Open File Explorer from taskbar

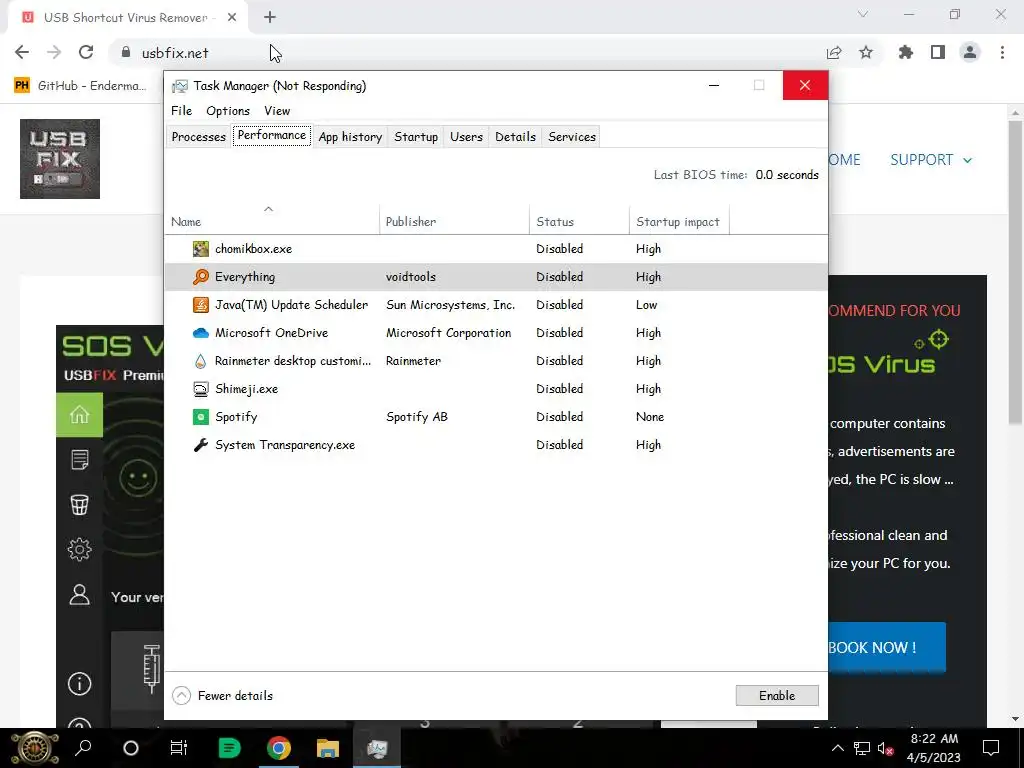[328, 748]
